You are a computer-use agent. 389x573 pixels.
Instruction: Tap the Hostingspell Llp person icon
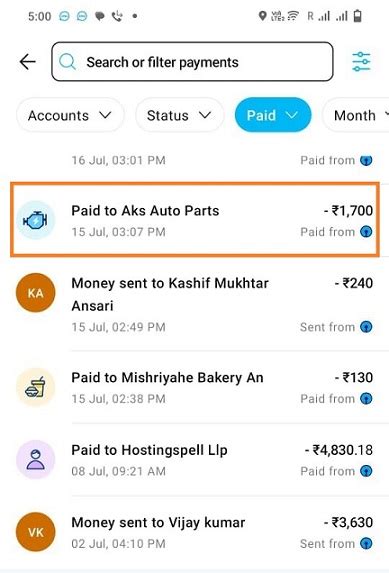coord(35,459)
